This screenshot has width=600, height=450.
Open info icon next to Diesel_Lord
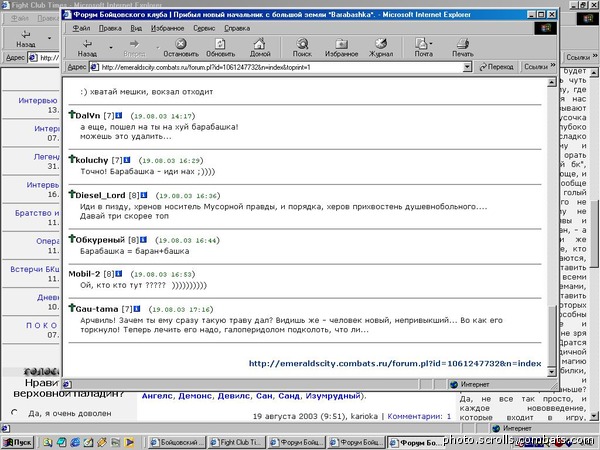pyautogui.click(x=144, y=195)
